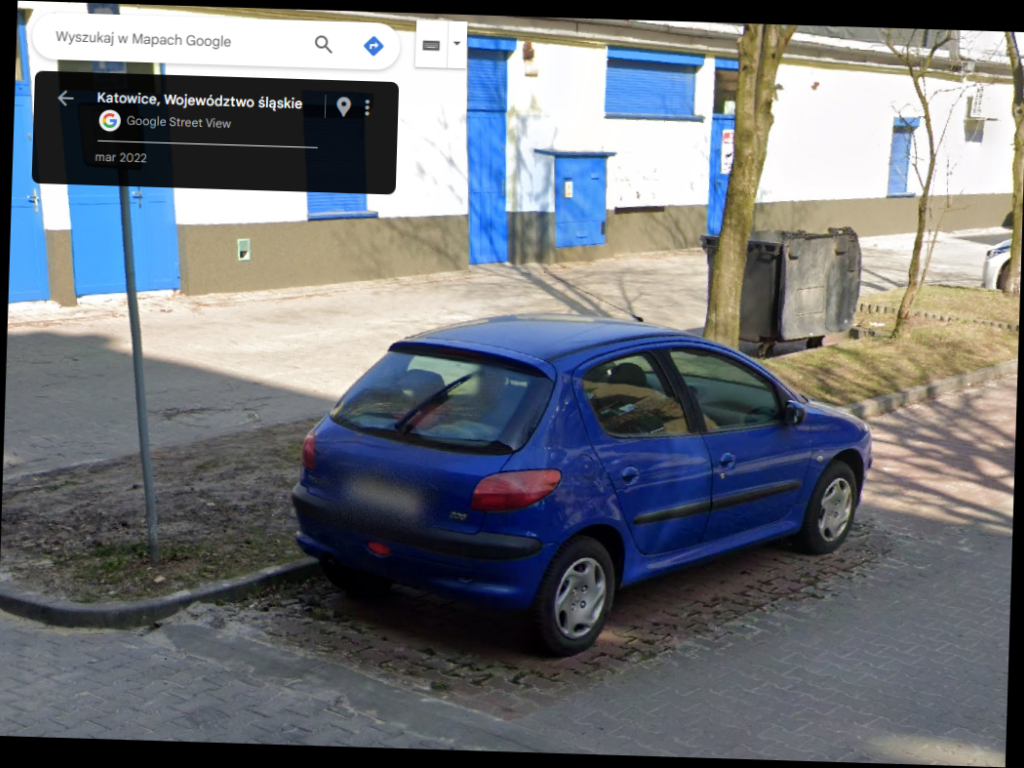
Task: Open directions with the blue arrow icon
Action: click(x=374, y=46)
